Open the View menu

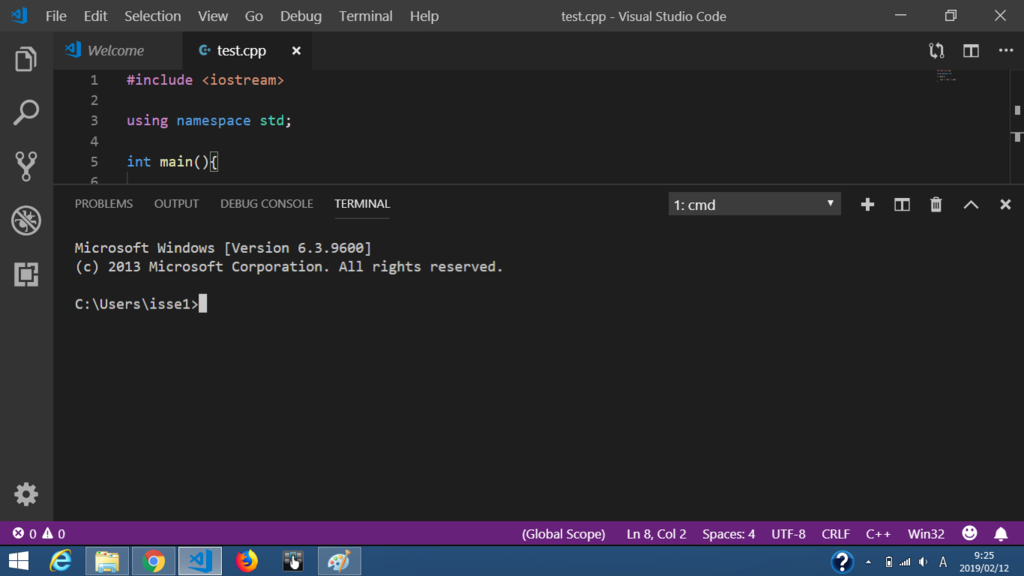[x=213, y=16]
